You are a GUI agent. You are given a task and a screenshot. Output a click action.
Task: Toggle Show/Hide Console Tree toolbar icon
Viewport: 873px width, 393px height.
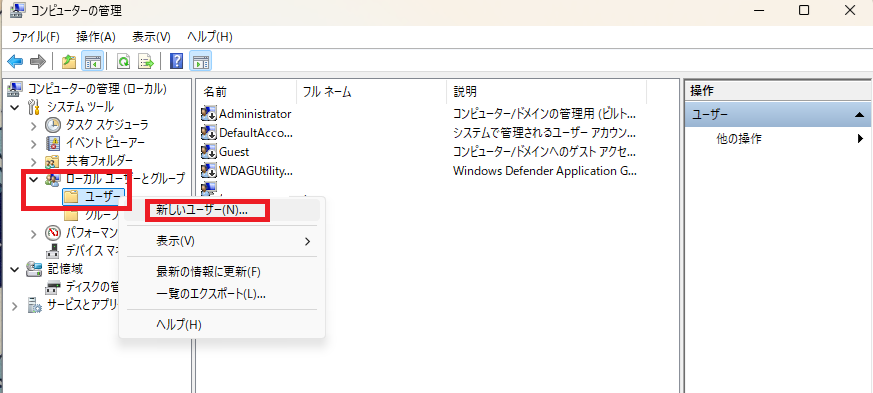click(92, 61)
